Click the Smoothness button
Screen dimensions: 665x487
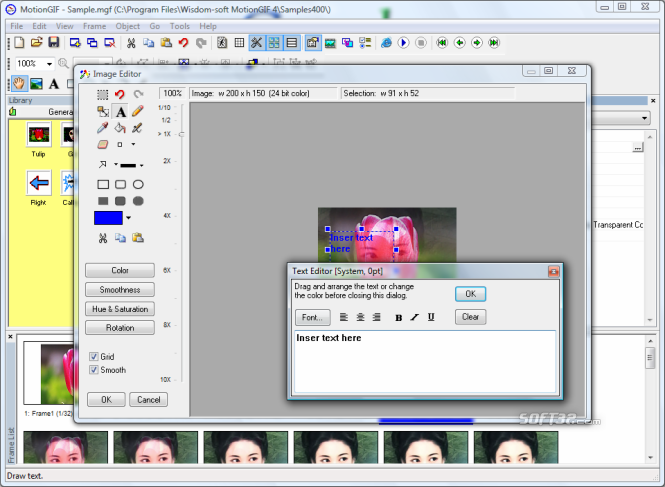(120, 290)
